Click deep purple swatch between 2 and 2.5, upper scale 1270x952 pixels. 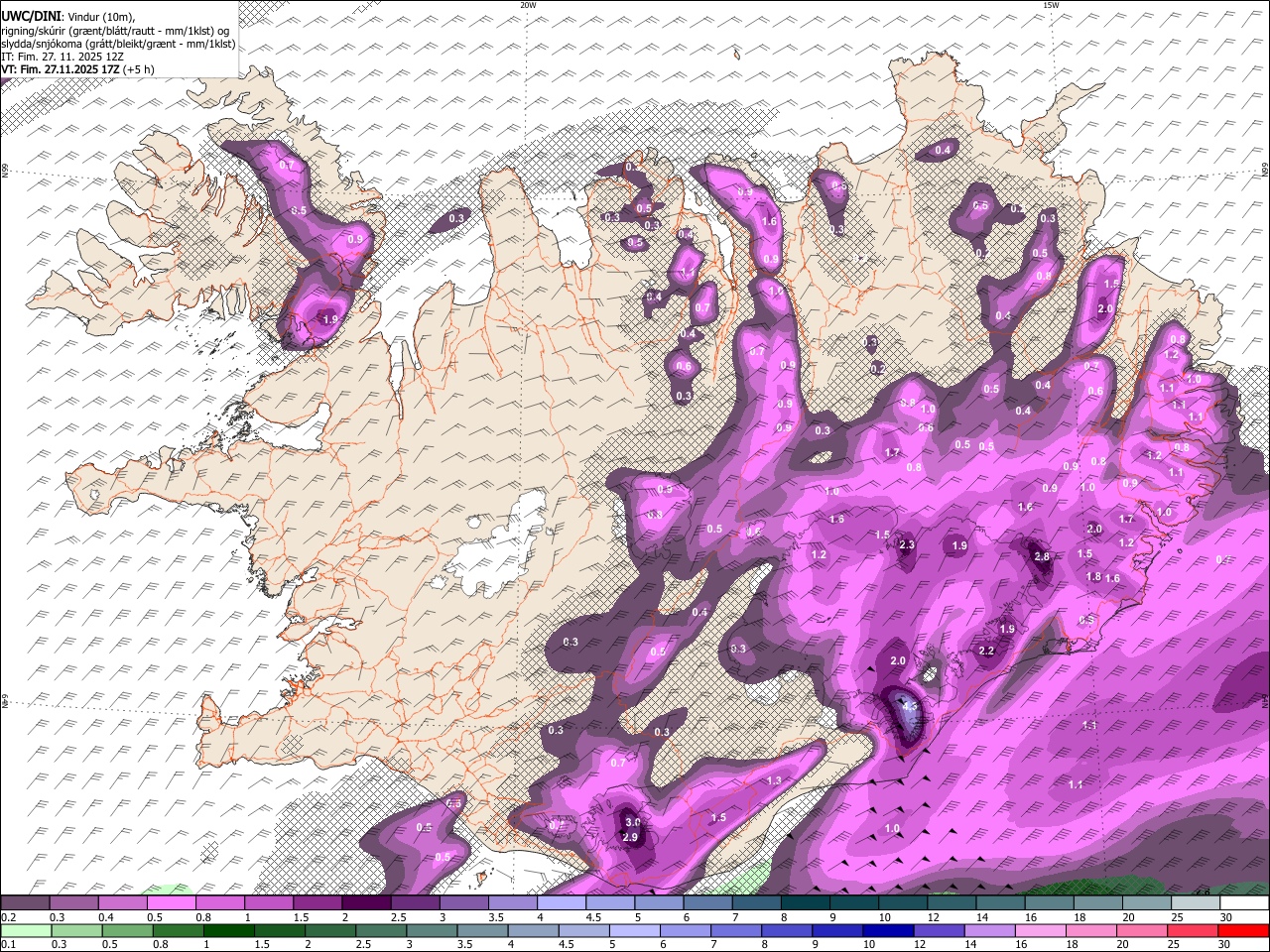(366, 903)
